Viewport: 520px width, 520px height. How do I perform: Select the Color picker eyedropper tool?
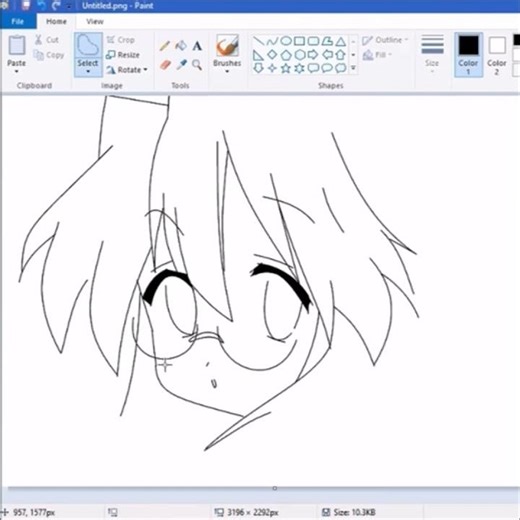[x=181, y=65]
